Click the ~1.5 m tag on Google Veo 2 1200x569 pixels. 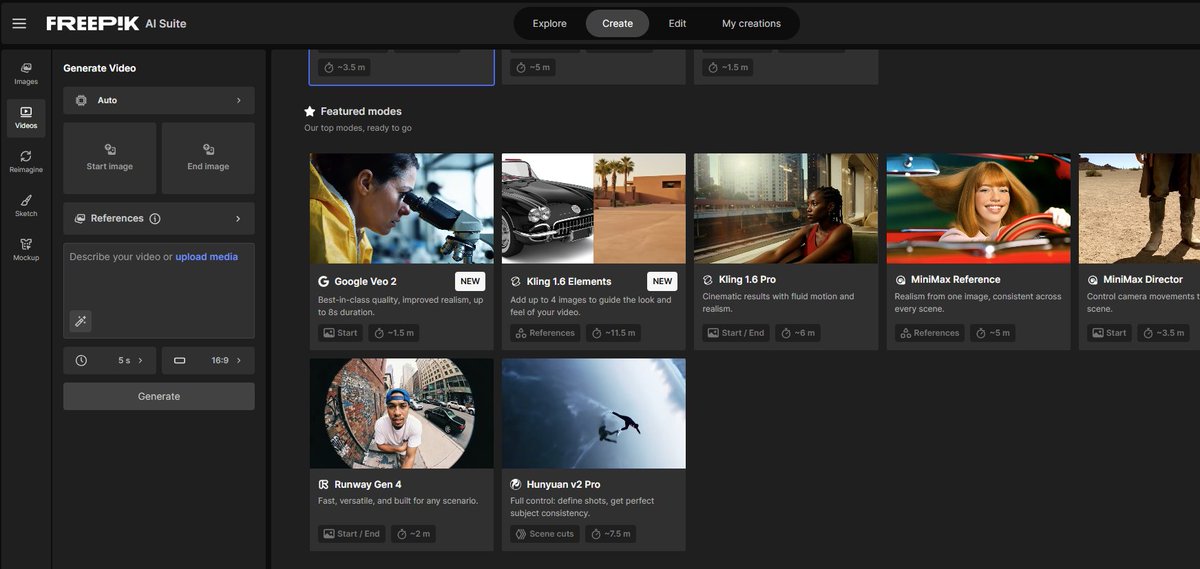tap(395, 333)
